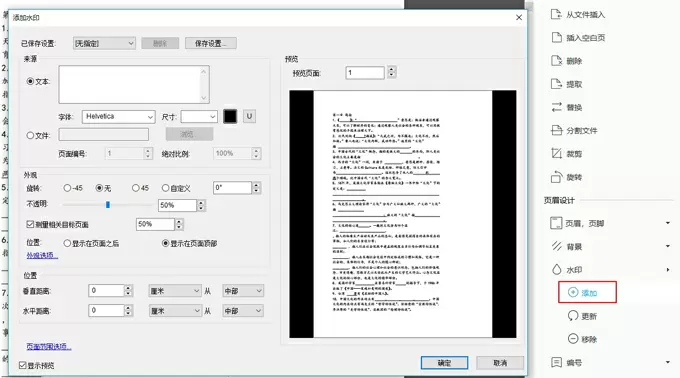Image resolution: width=680 pixels, height=378 pixels.
Task: Click the 背景 (background) icon
Action: [x=556, y=246]
